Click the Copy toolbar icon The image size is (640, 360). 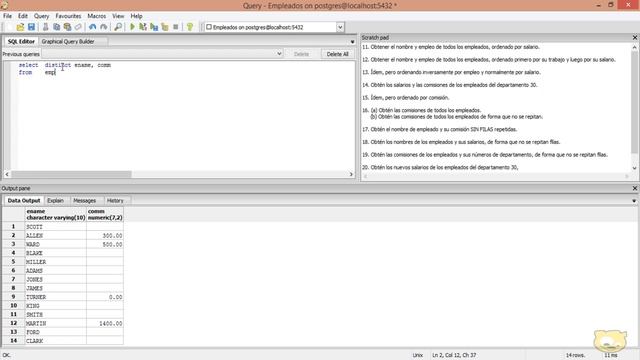click(56, 27)
